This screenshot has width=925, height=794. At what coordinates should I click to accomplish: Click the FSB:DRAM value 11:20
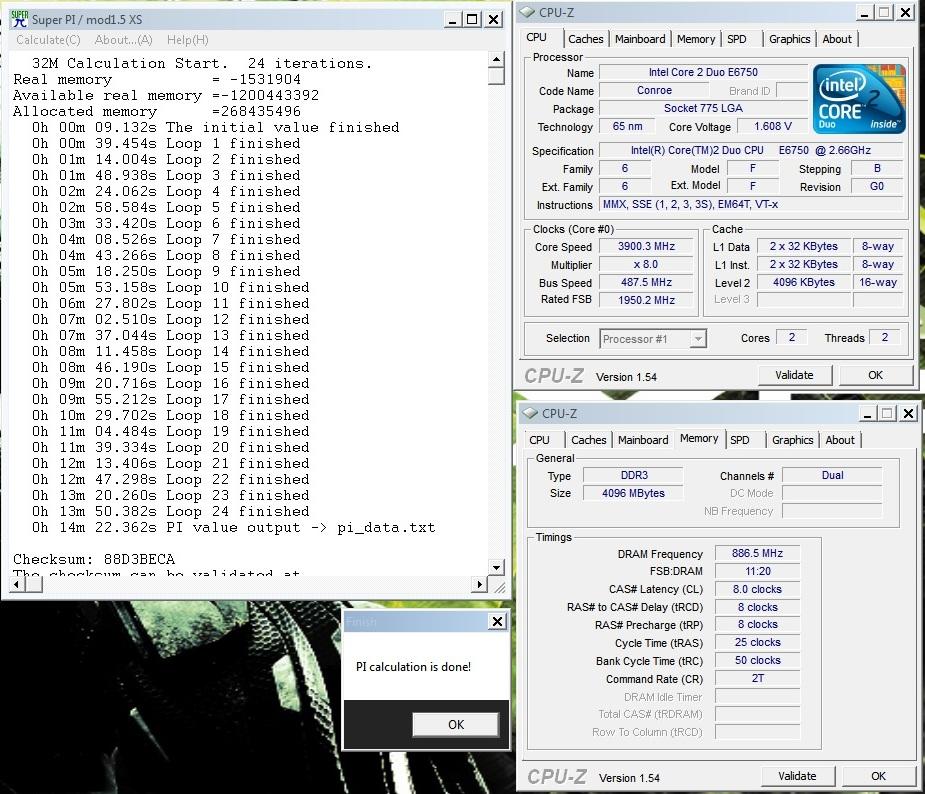(x=757, y=571)
